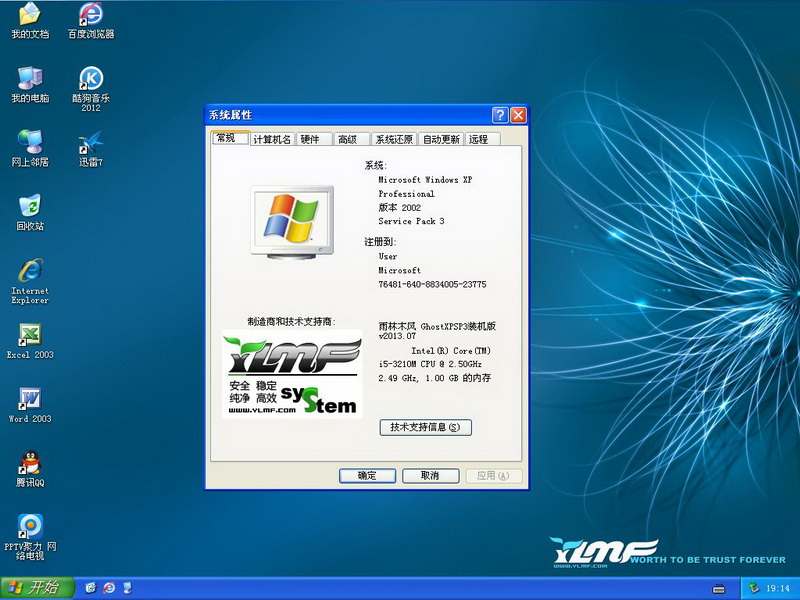This screenshot has width=800, height=600.
Task: Click the greyed-out 应用(A) button
Action: tap(494, 476)
